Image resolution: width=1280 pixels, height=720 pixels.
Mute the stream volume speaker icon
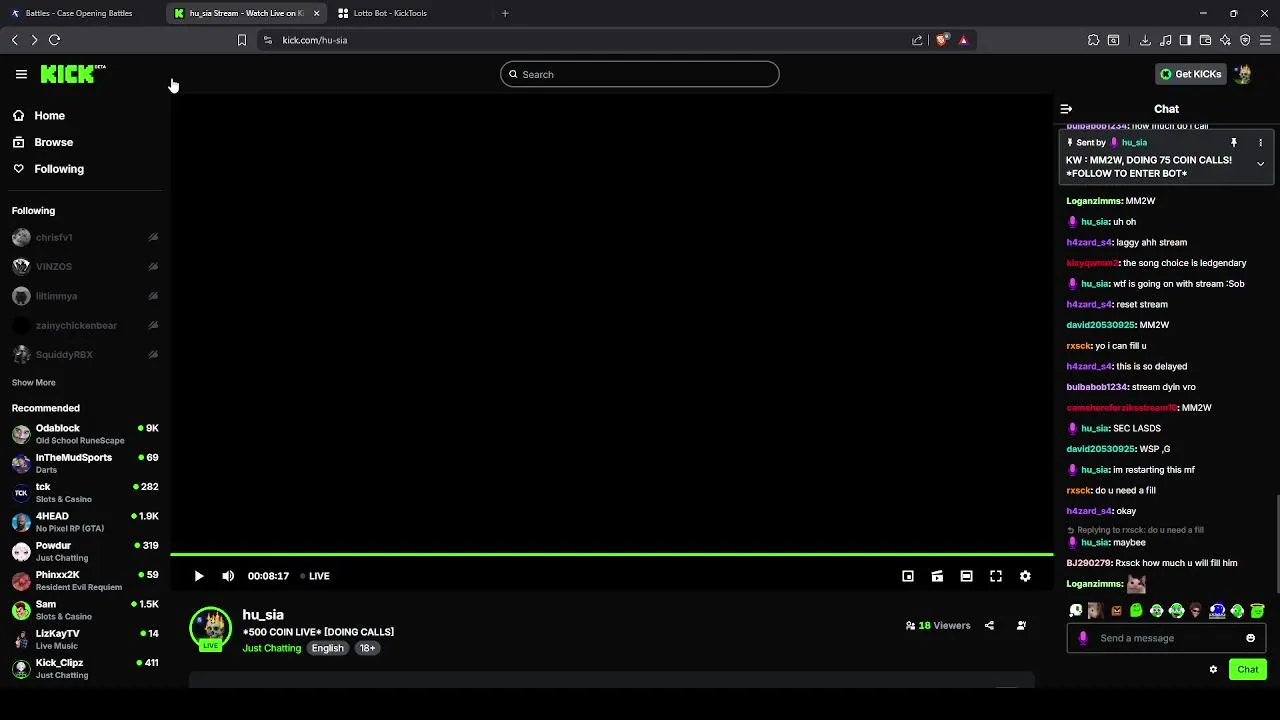pos(228,576)
